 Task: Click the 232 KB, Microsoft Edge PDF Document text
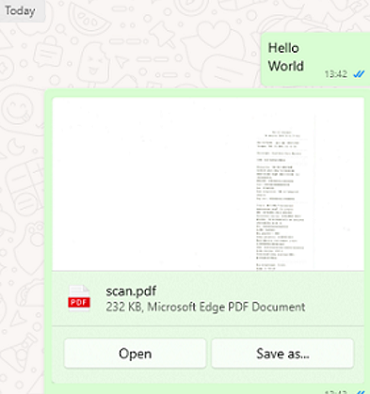point(205,307)
